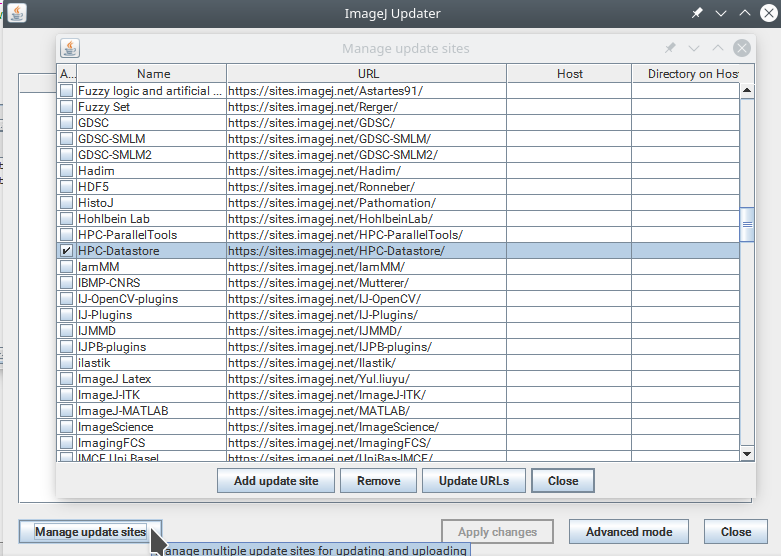Check the IJ-OpenCV-plugins checkbox
This screenshot has height=556, width=781.
click(x=66, y=299)
